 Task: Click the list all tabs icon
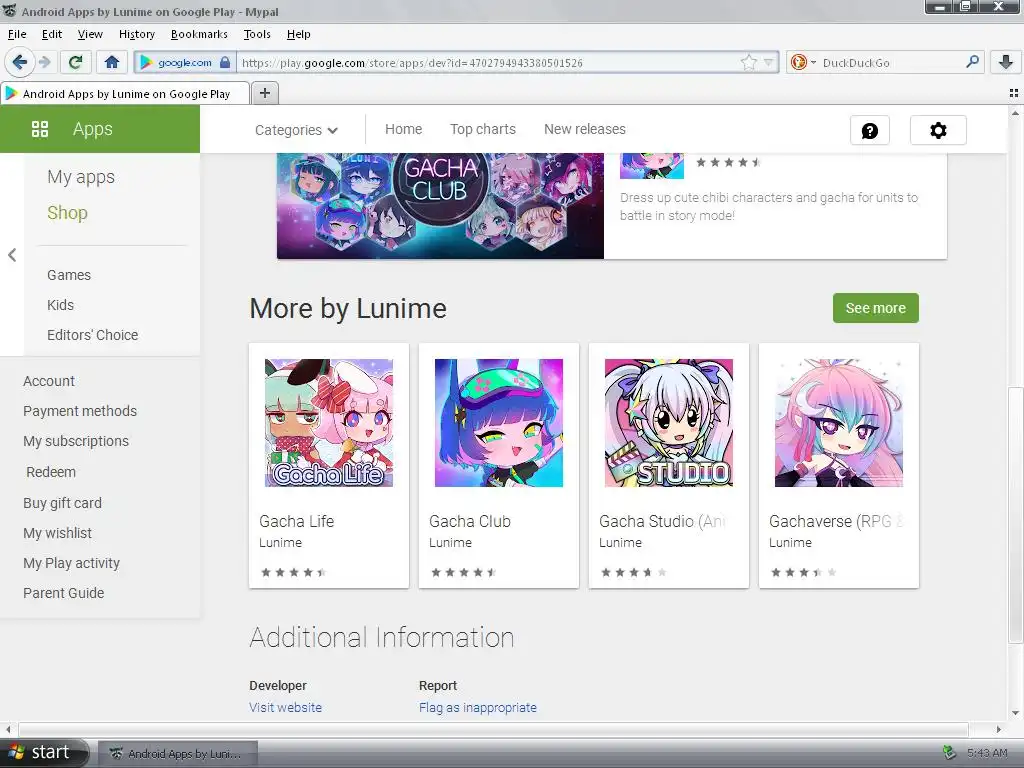click(x=1014, y=93)
